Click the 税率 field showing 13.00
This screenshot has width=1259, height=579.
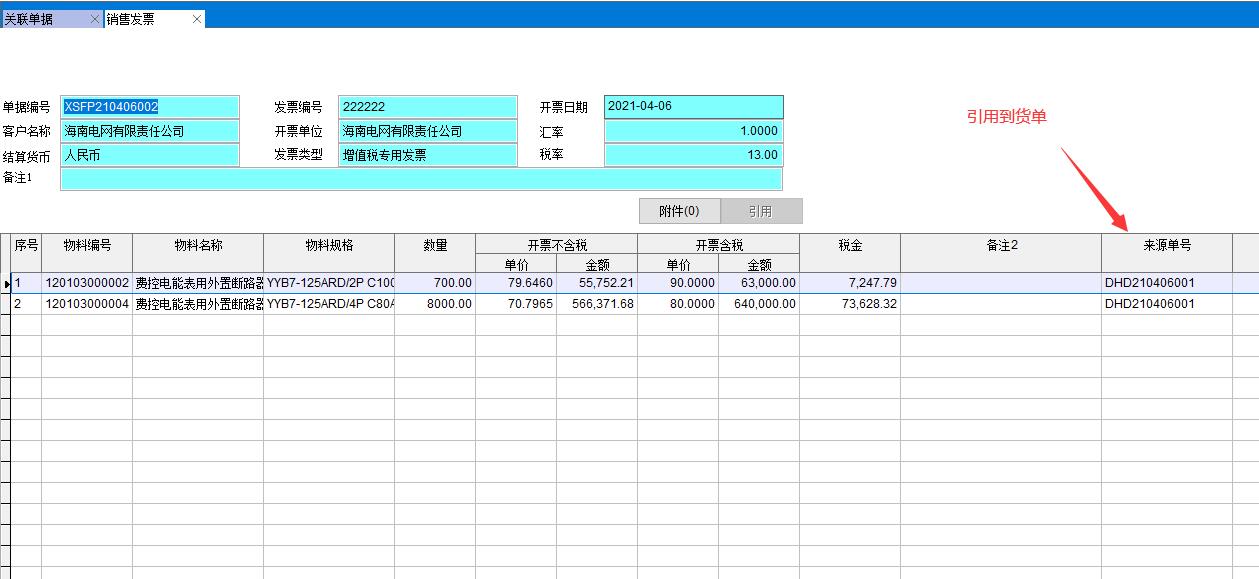coord(693,155)
